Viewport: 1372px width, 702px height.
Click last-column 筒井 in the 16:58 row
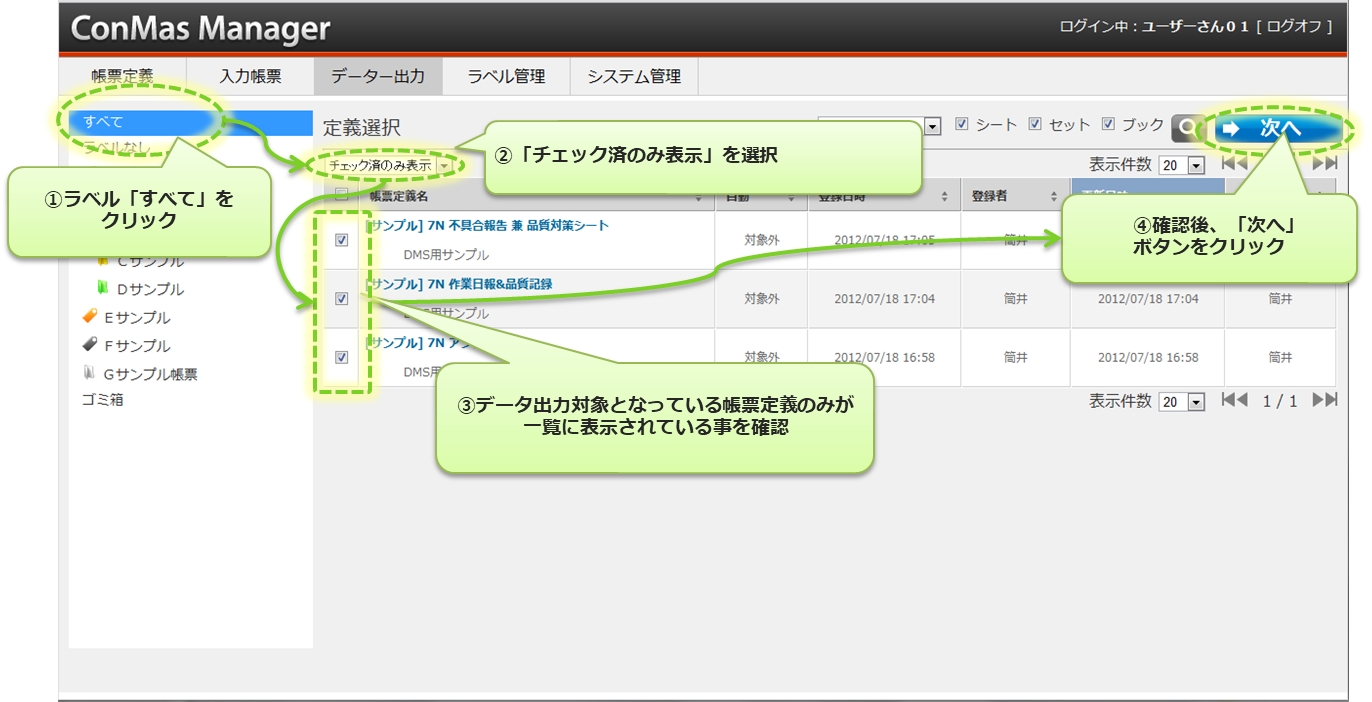(1281, 357)
